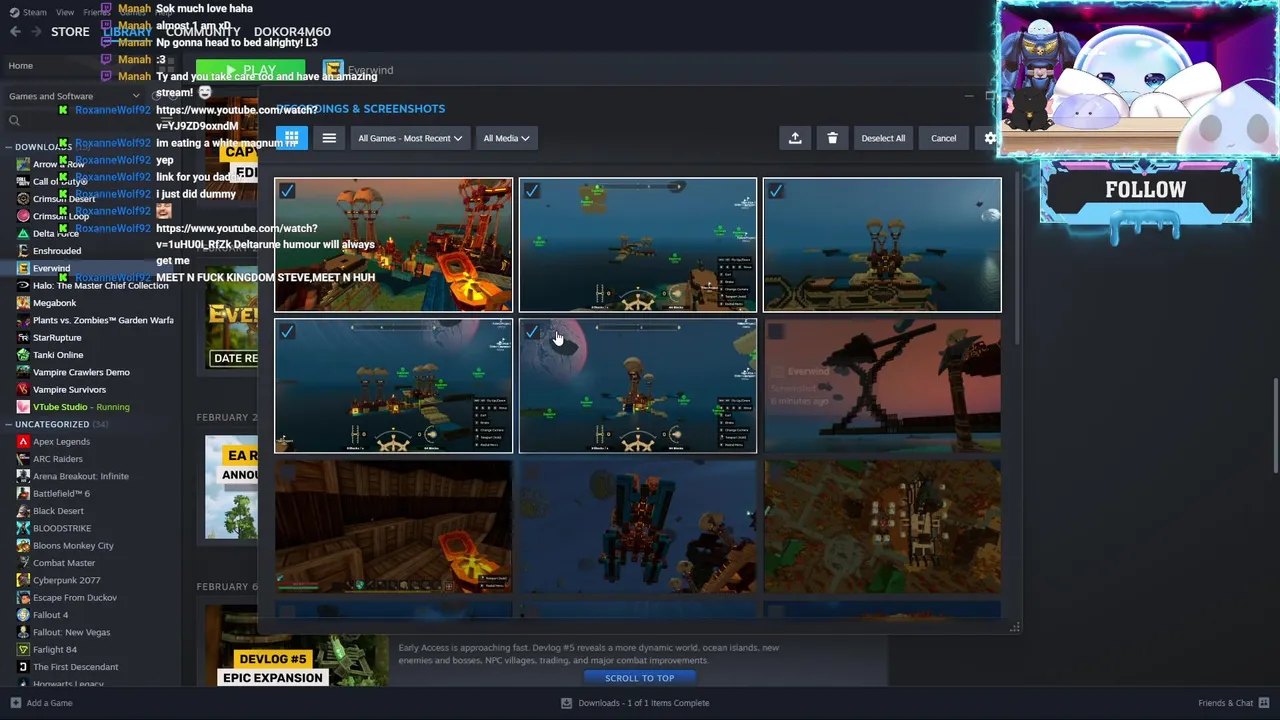Click the Cyberpunk 2077 game icon
Image resolution: width=1280 pixels, height=720 pixels.
click(x=23, y=580)
